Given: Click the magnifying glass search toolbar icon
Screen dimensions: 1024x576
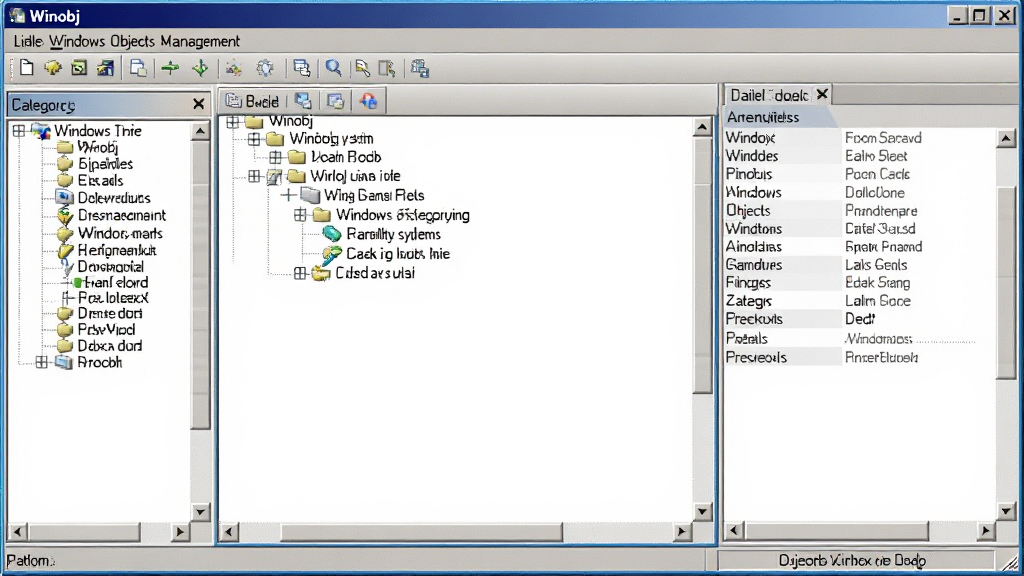Looking at the screenshot, I should pyautogui.click(x=334, y=68).
